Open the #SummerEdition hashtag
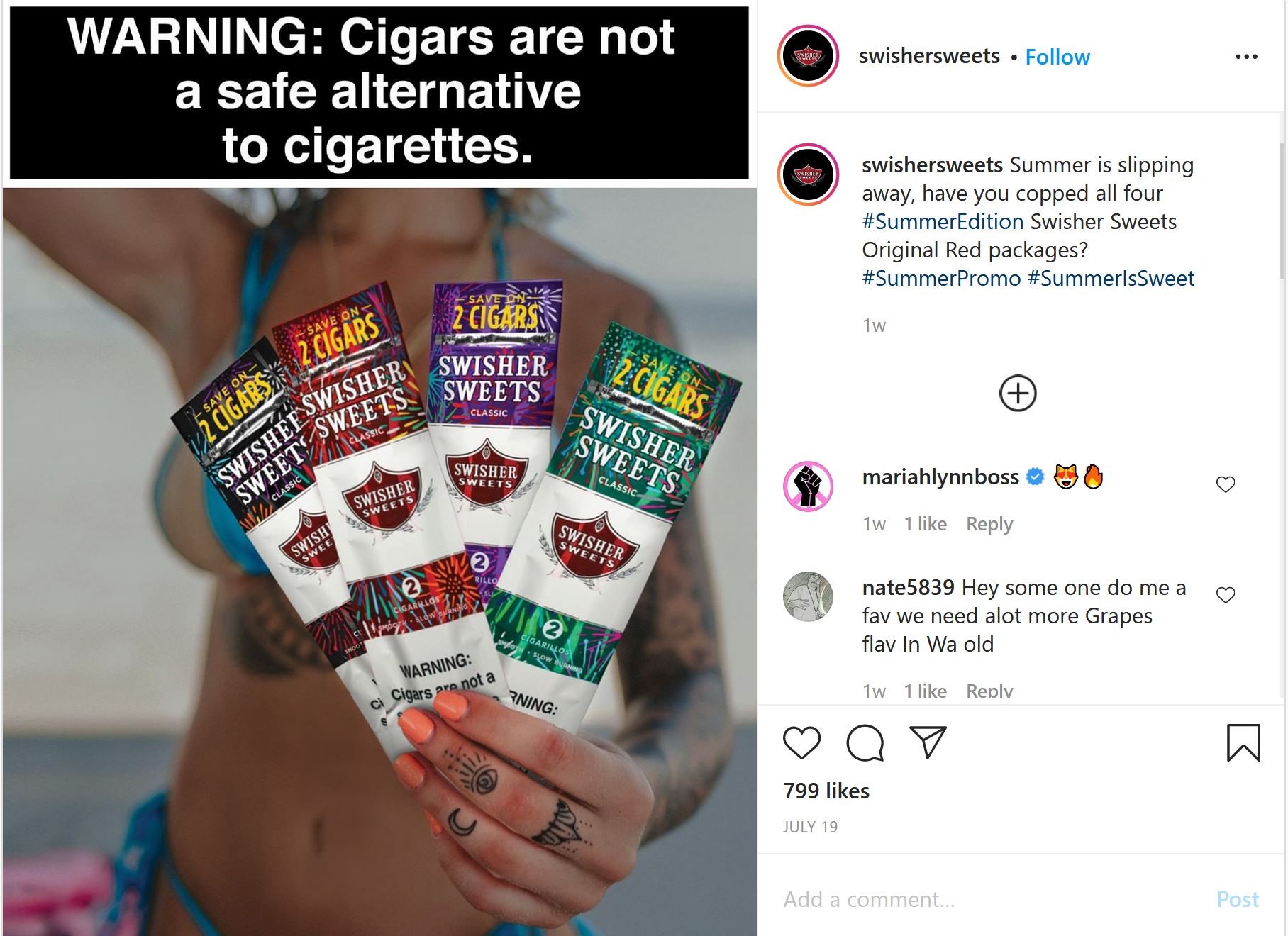Screen dimensions: 1288x936 coord(943,221)
